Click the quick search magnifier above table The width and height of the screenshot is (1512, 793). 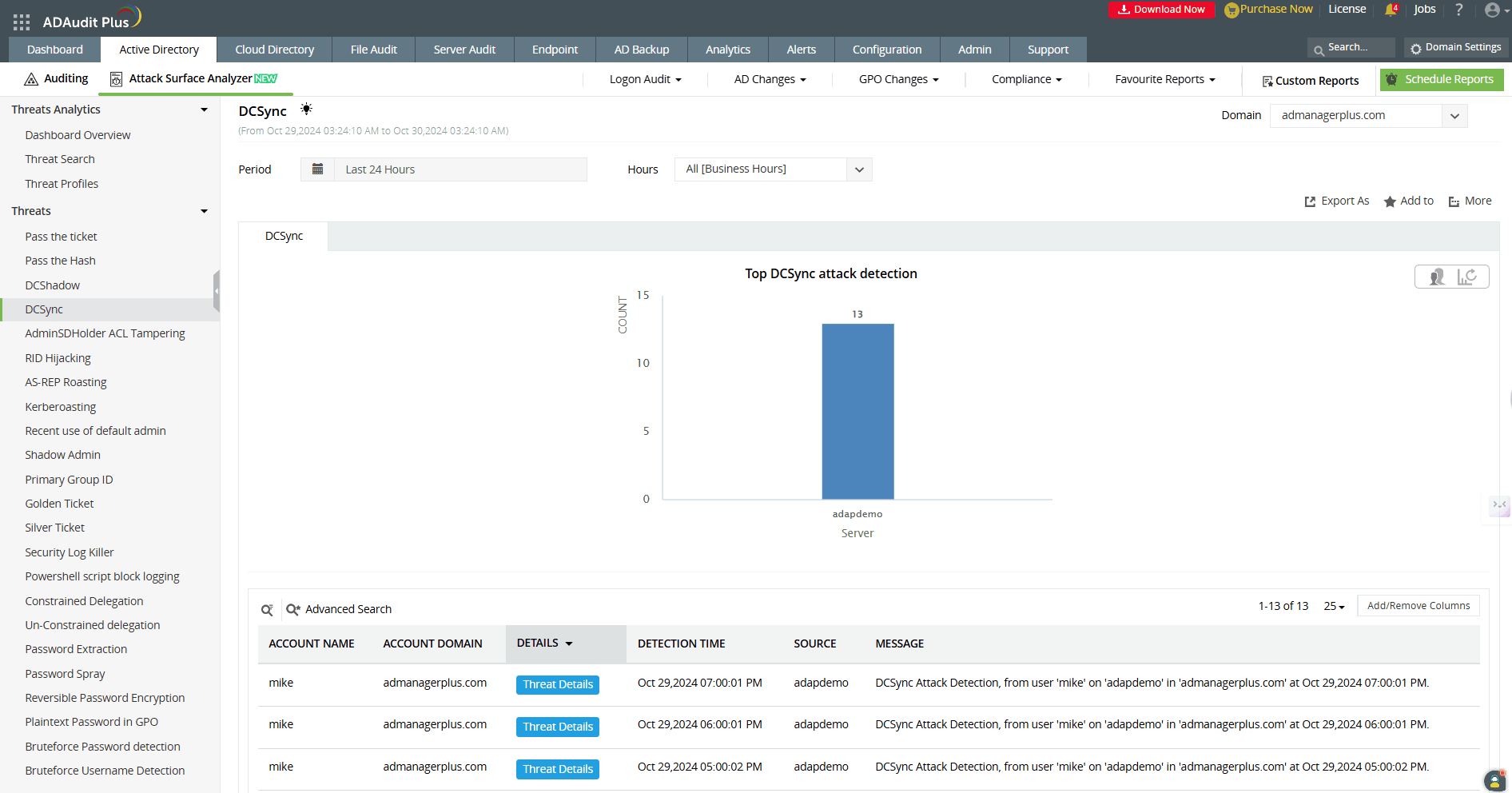pos(267,610)
